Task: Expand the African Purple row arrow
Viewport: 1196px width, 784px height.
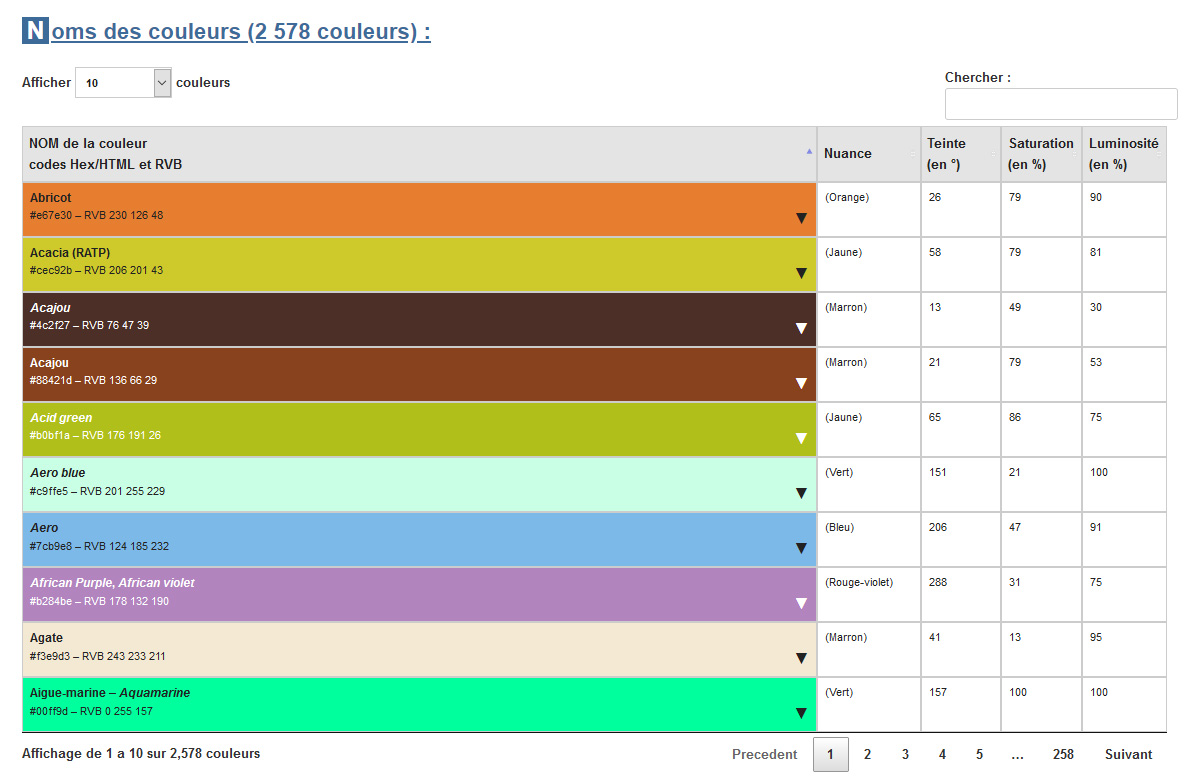Action: tap(801, 603)
